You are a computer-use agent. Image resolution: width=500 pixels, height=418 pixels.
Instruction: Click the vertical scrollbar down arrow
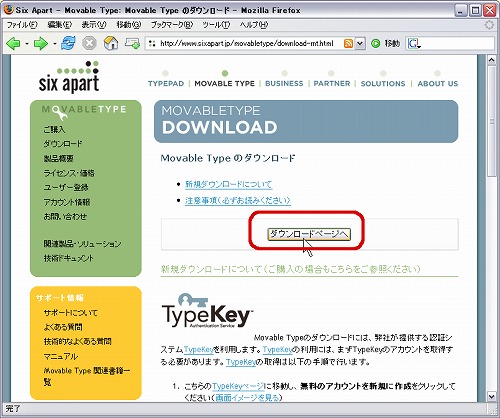pos(492,396)
